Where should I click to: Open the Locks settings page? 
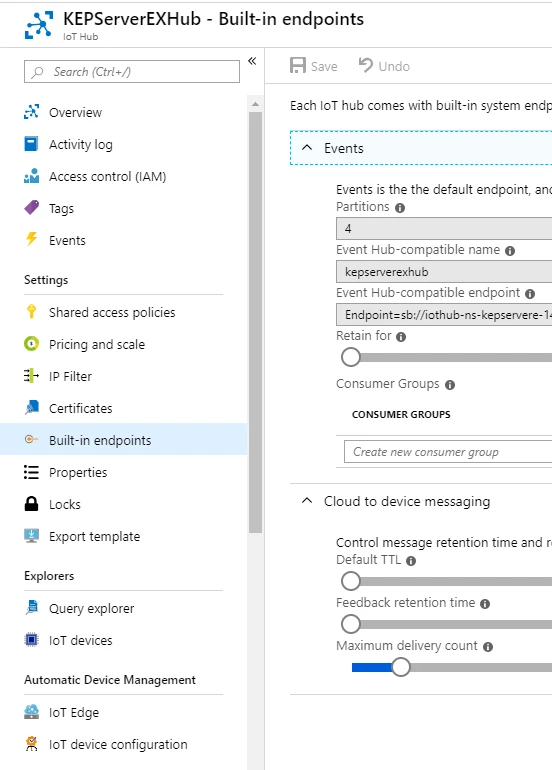point(64,504)
